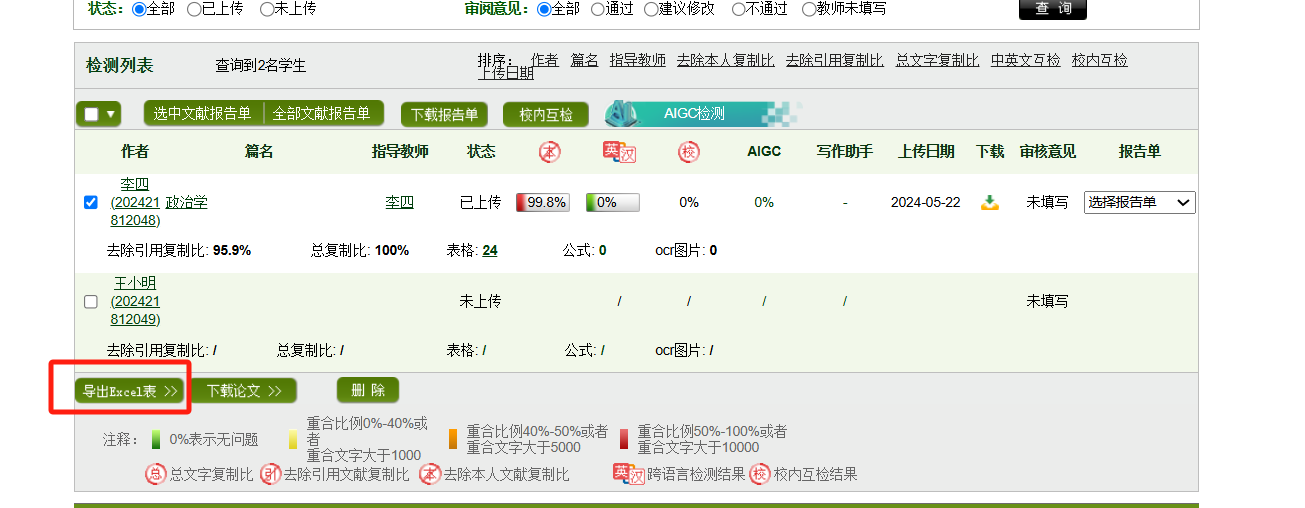Choose the 建议修改 review opinion radio
The width and height of the screenshot is (1305, 508).
coord(652,9)
